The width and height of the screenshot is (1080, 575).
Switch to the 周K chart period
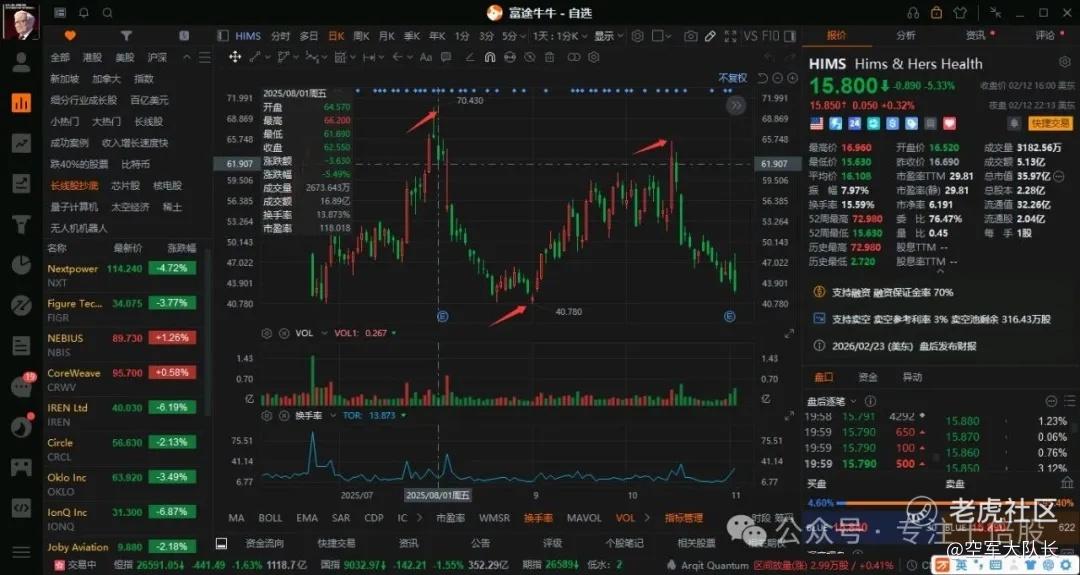[362, 36]
